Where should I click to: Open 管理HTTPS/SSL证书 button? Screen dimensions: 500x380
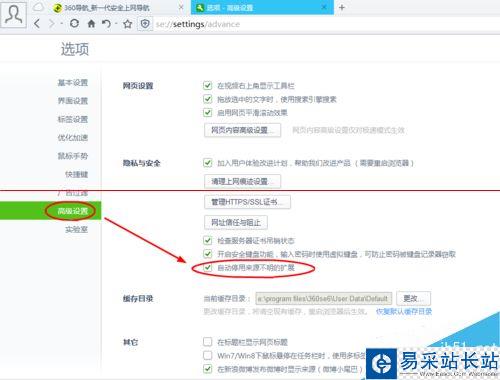[247, 202]
